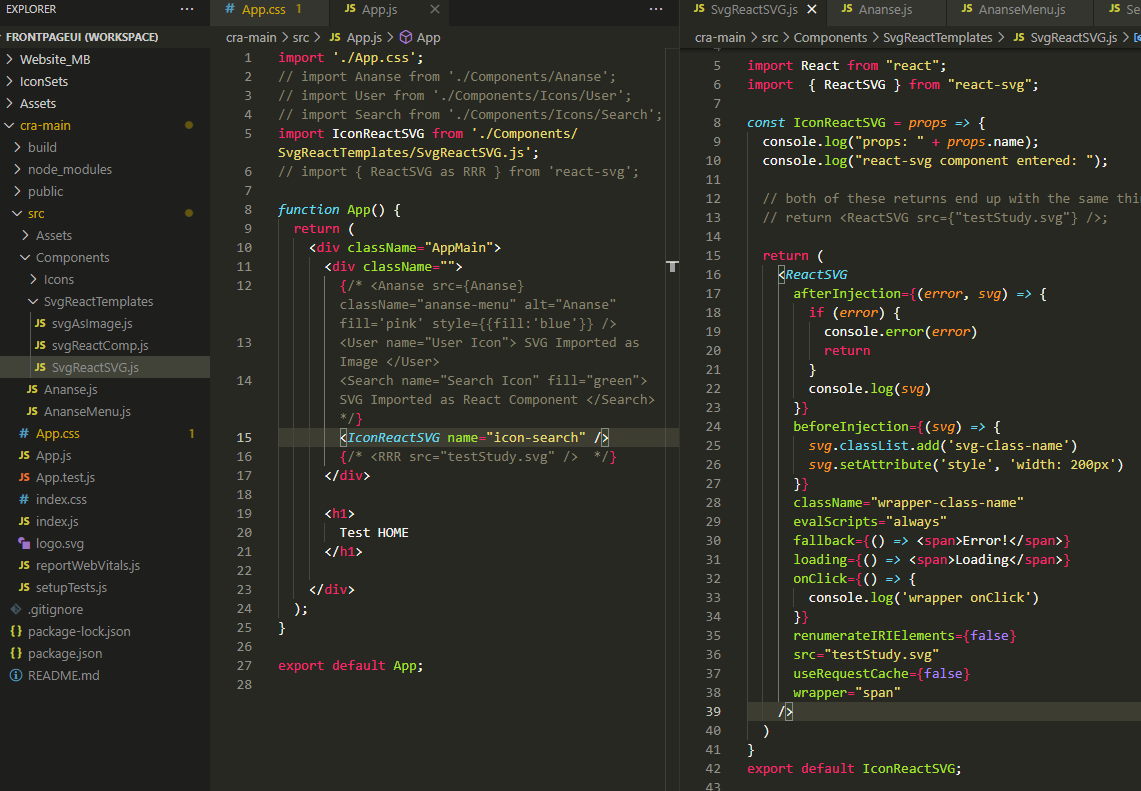Collapse the FRONTPAGEUI (WORKSPACE) section header
This screenshot has width=1141, height=791.
pyautogui.click(x=105, y=37)
